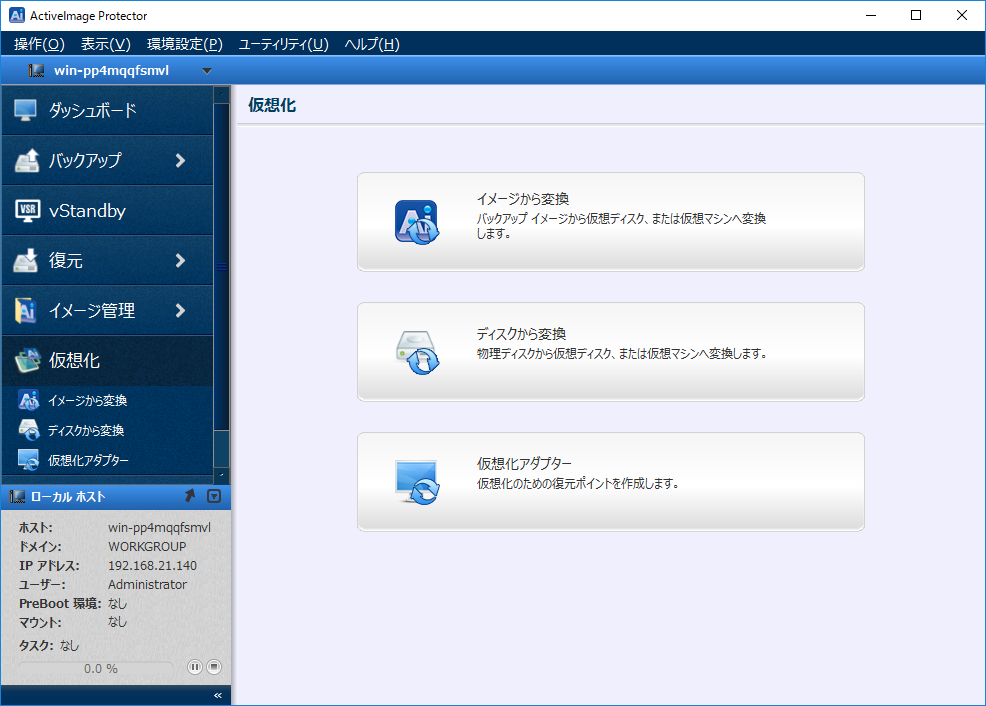The image size is (986, 706).
Task: Open the 環境設定(P) menu
Action: click(x=184, y=44)
